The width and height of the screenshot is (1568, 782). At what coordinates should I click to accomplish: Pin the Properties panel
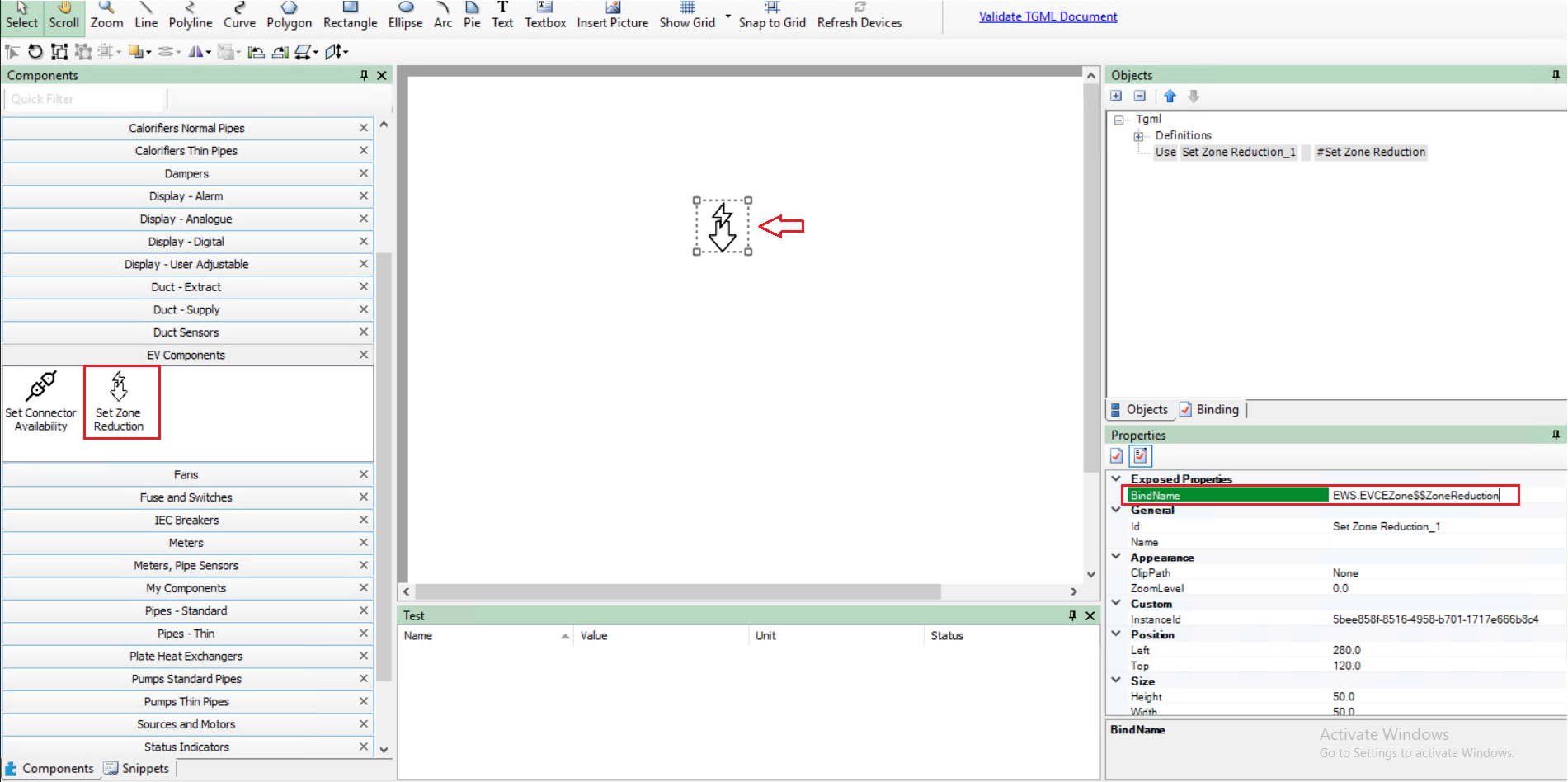pyautogui.click(x=1556, y=435)
